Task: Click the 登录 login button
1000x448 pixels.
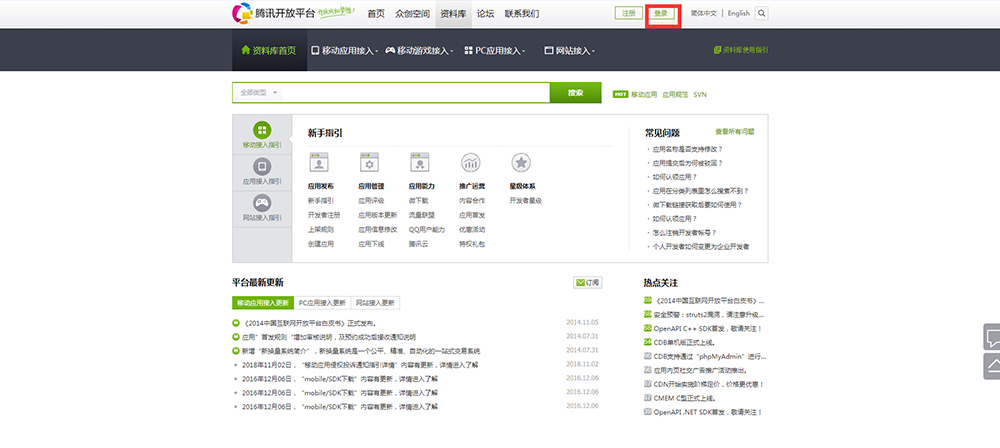Action: coord(662,14)
